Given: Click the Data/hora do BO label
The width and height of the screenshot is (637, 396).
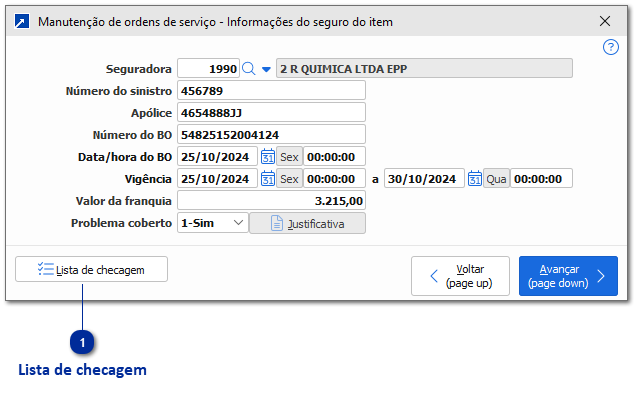Looking at the screenshot, I should click(125, 157).
